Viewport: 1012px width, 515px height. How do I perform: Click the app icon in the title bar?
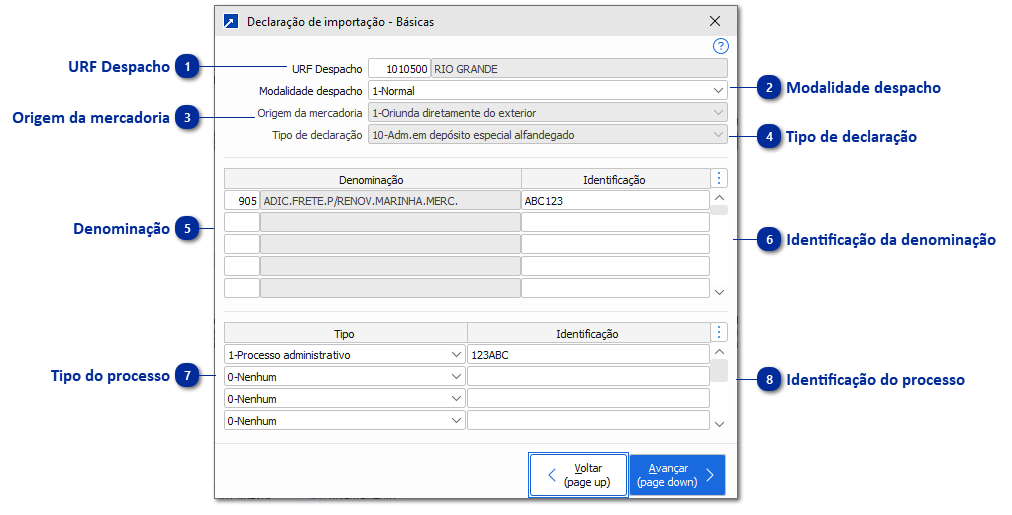[231, 21]
